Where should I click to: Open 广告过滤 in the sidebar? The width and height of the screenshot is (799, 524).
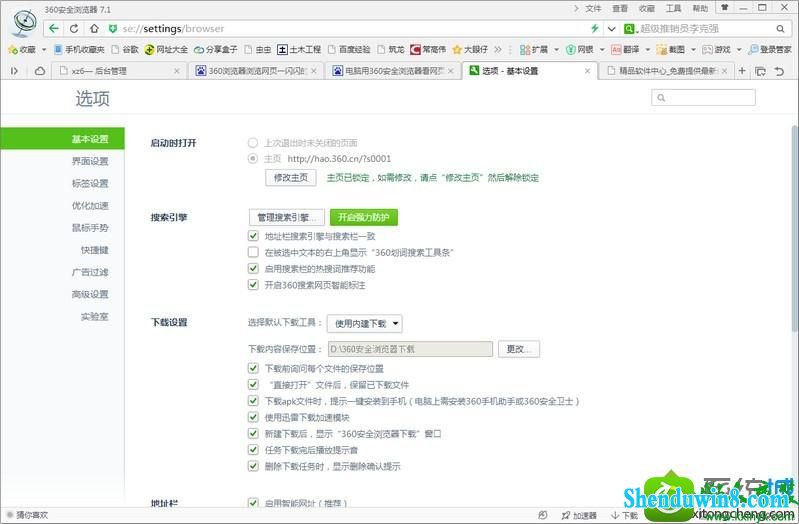click(90, 272)
